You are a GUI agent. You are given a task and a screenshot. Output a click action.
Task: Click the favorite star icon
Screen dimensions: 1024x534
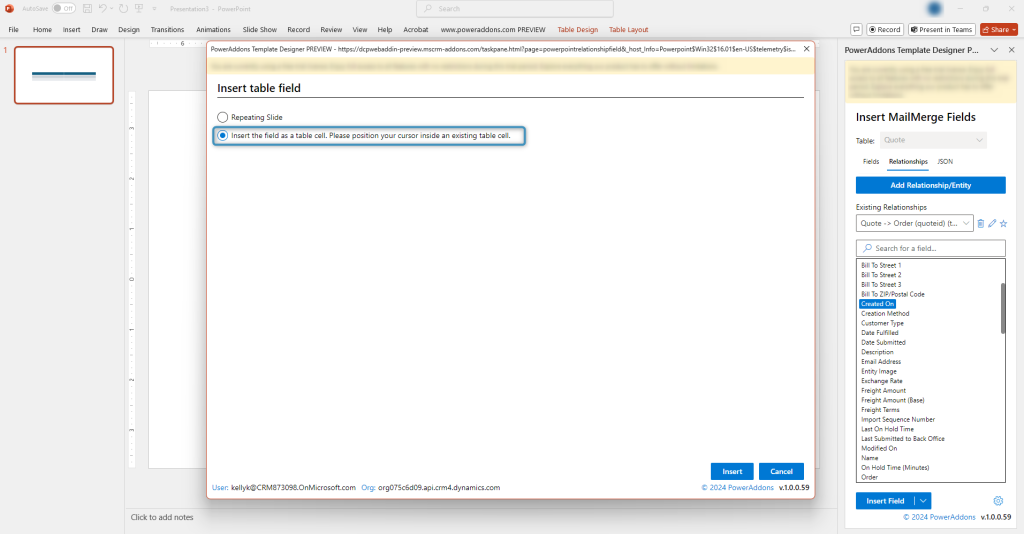(x=1004, y=223)
